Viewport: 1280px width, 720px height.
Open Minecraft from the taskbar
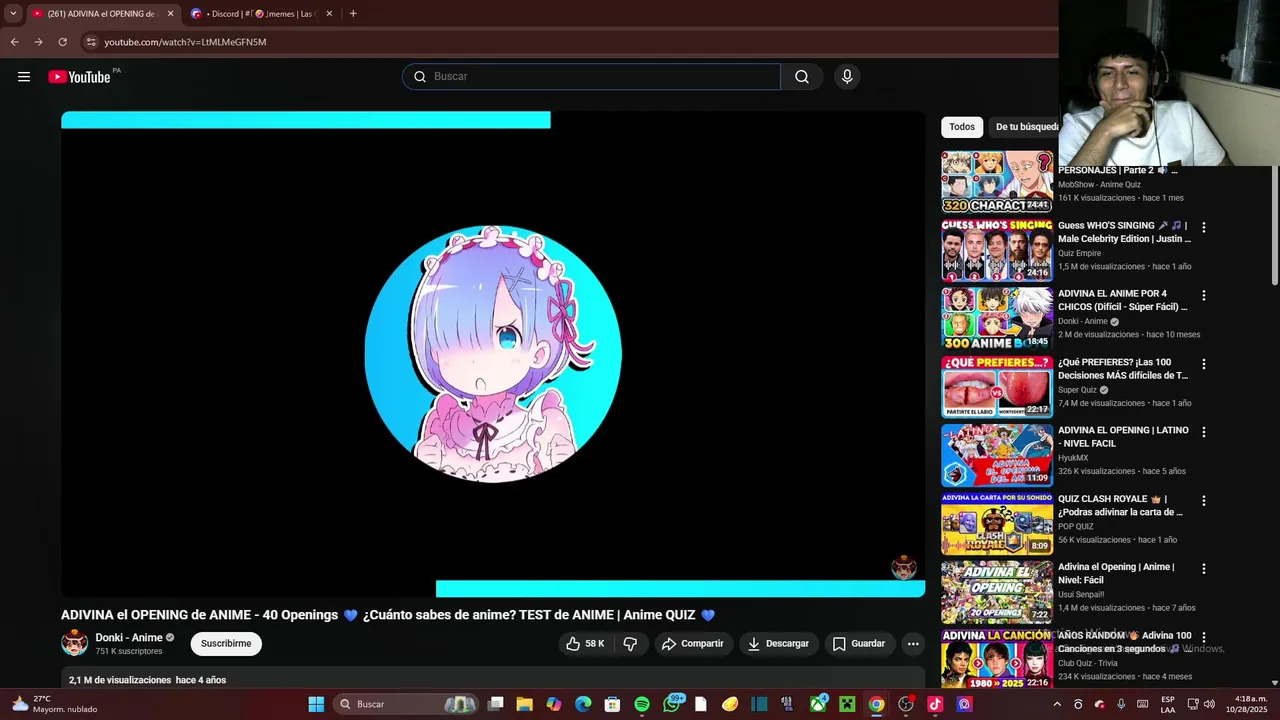(x=847, y=704)
